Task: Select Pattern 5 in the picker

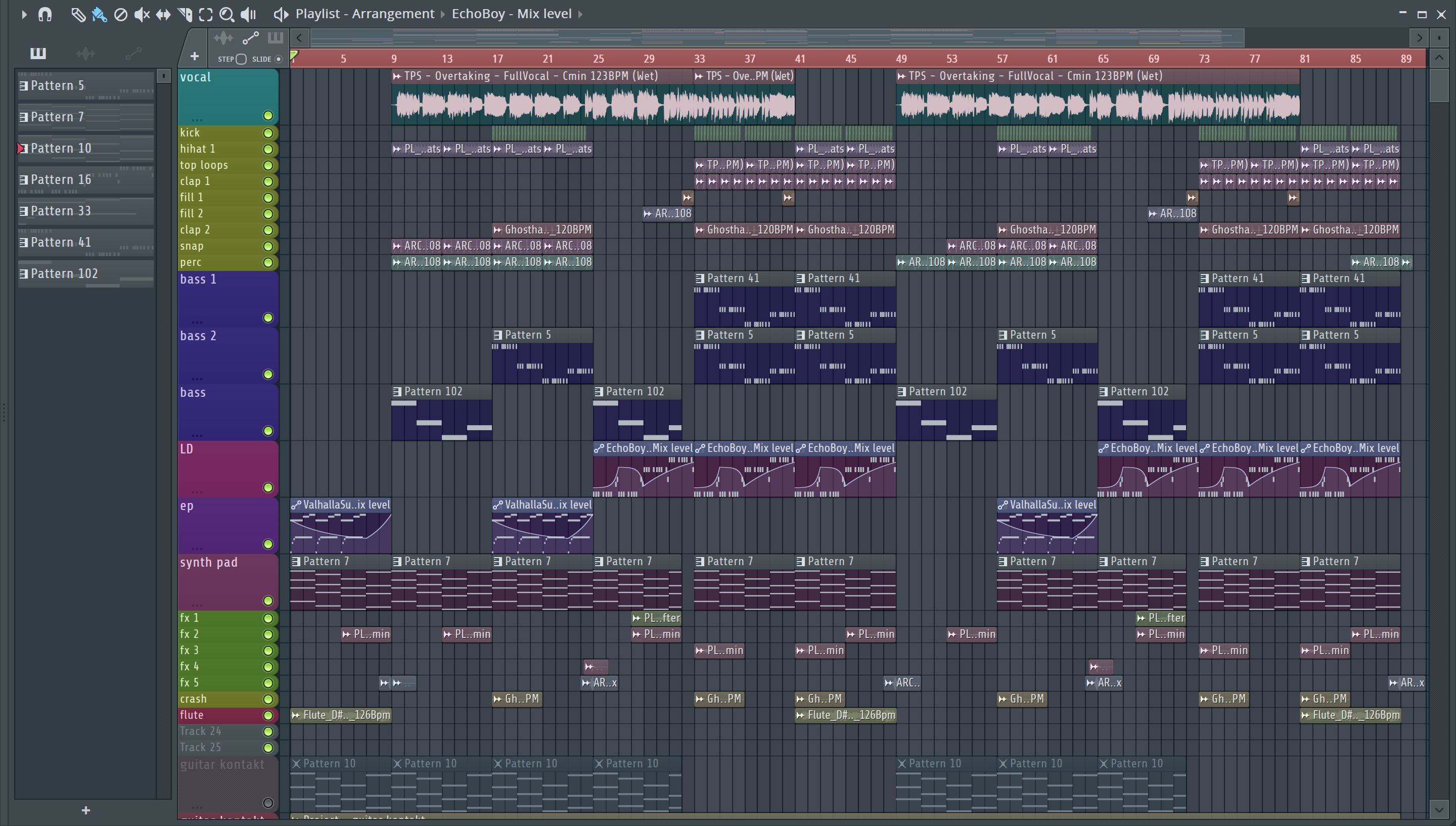Action: (85, 85)
